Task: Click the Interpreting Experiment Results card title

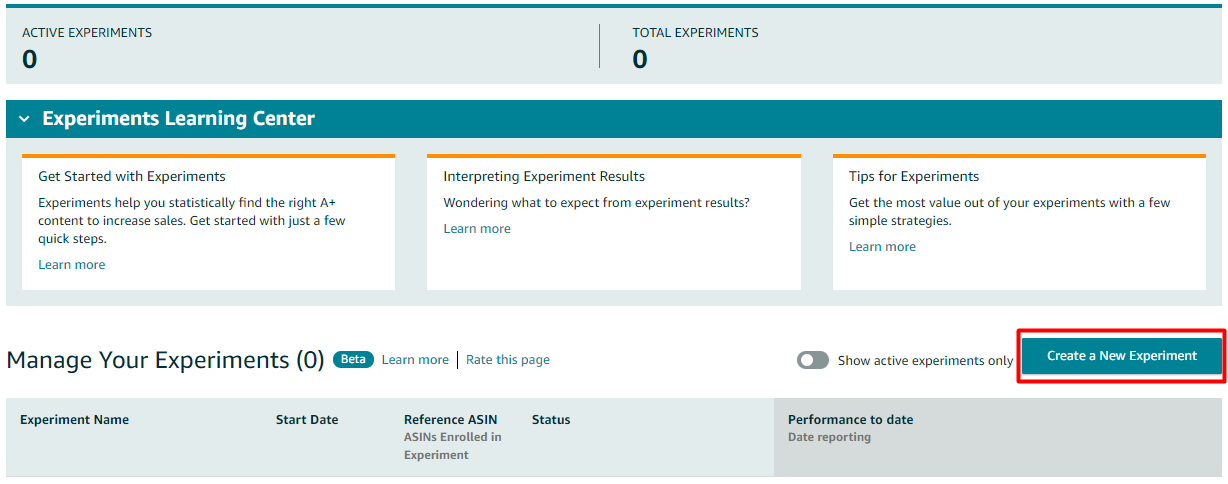Action: click(x=544, y=177)
